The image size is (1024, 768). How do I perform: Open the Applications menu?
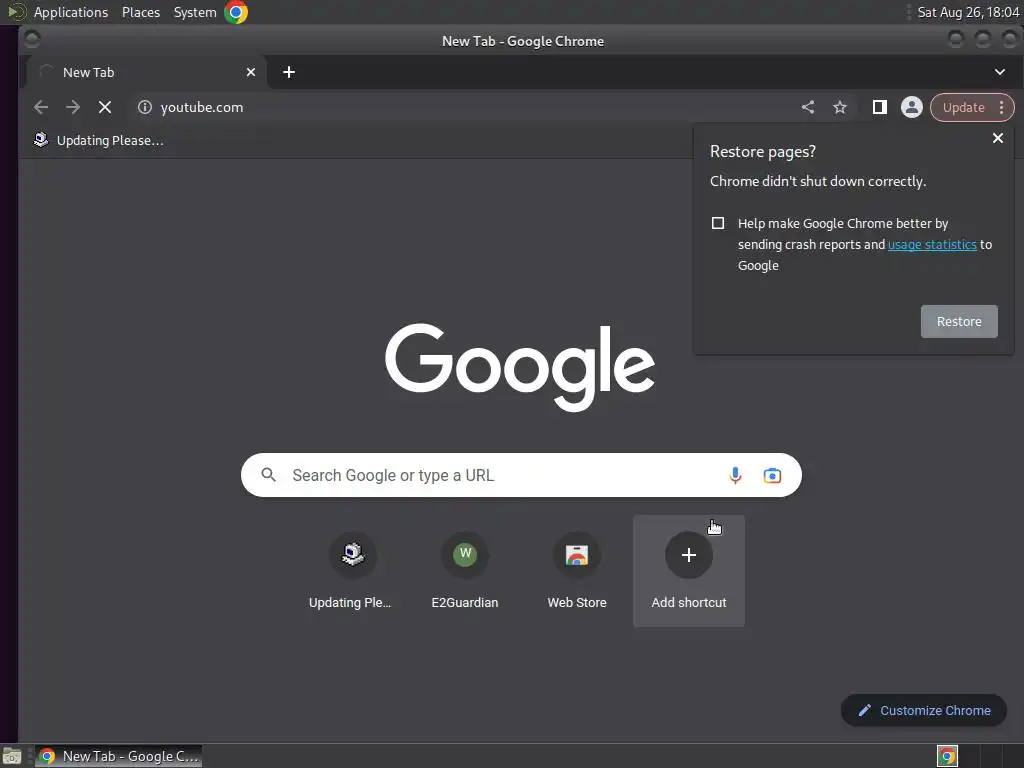coord(71,12)
